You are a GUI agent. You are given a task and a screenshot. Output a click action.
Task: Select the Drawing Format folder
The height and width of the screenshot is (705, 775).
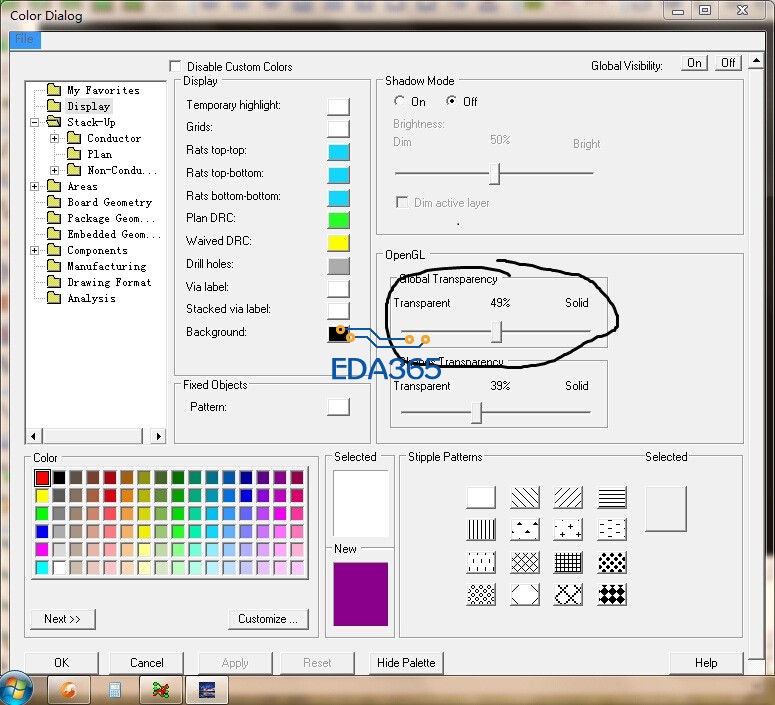pos(99,282)
